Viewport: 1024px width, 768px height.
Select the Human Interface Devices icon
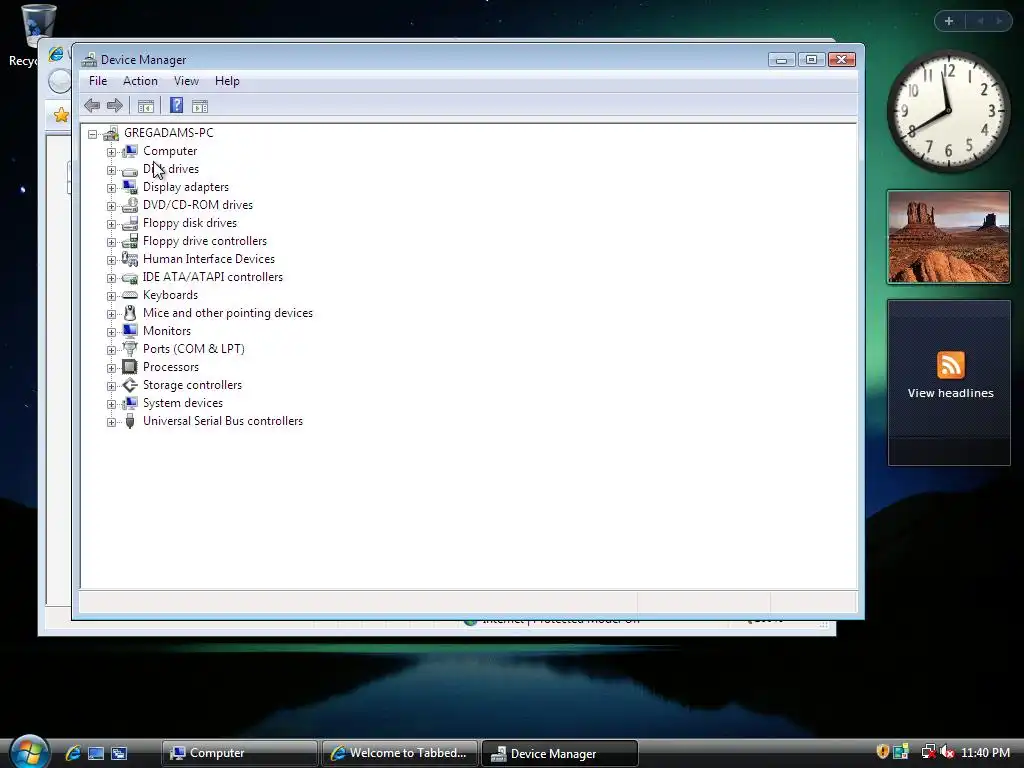(130, 259)
